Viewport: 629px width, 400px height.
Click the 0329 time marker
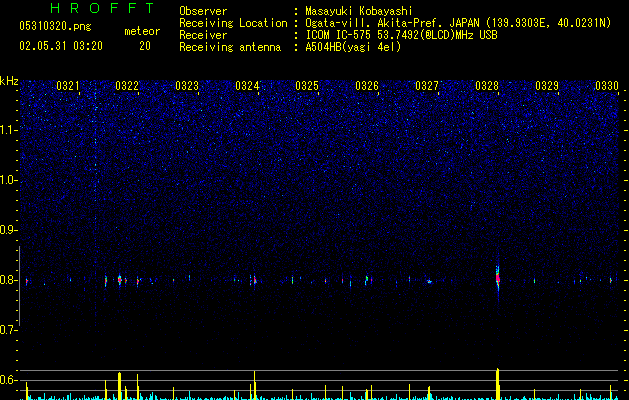pyautogui.click(x=547, y=86)
